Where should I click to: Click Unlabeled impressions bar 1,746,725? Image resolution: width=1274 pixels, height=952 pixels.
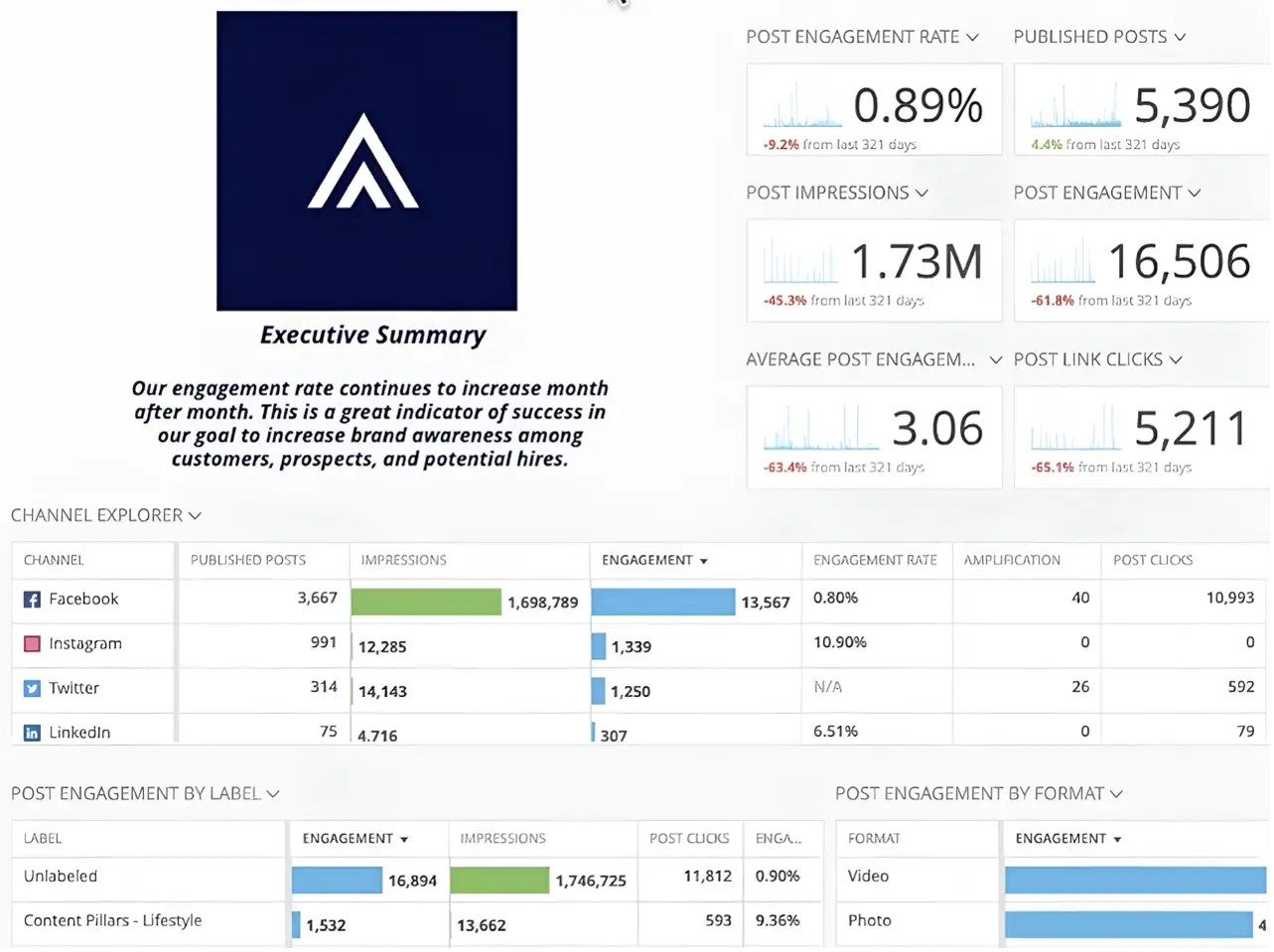pyautogui.click(x=500, y=882)
